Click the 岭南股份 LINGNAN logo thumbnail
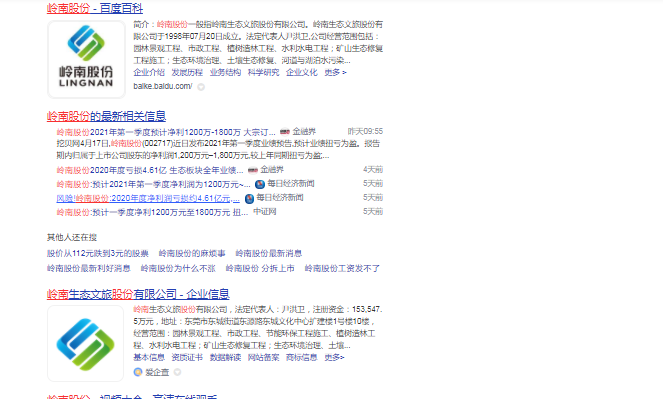The height and width of the screenshot is (399, 663). click(86, 60)
